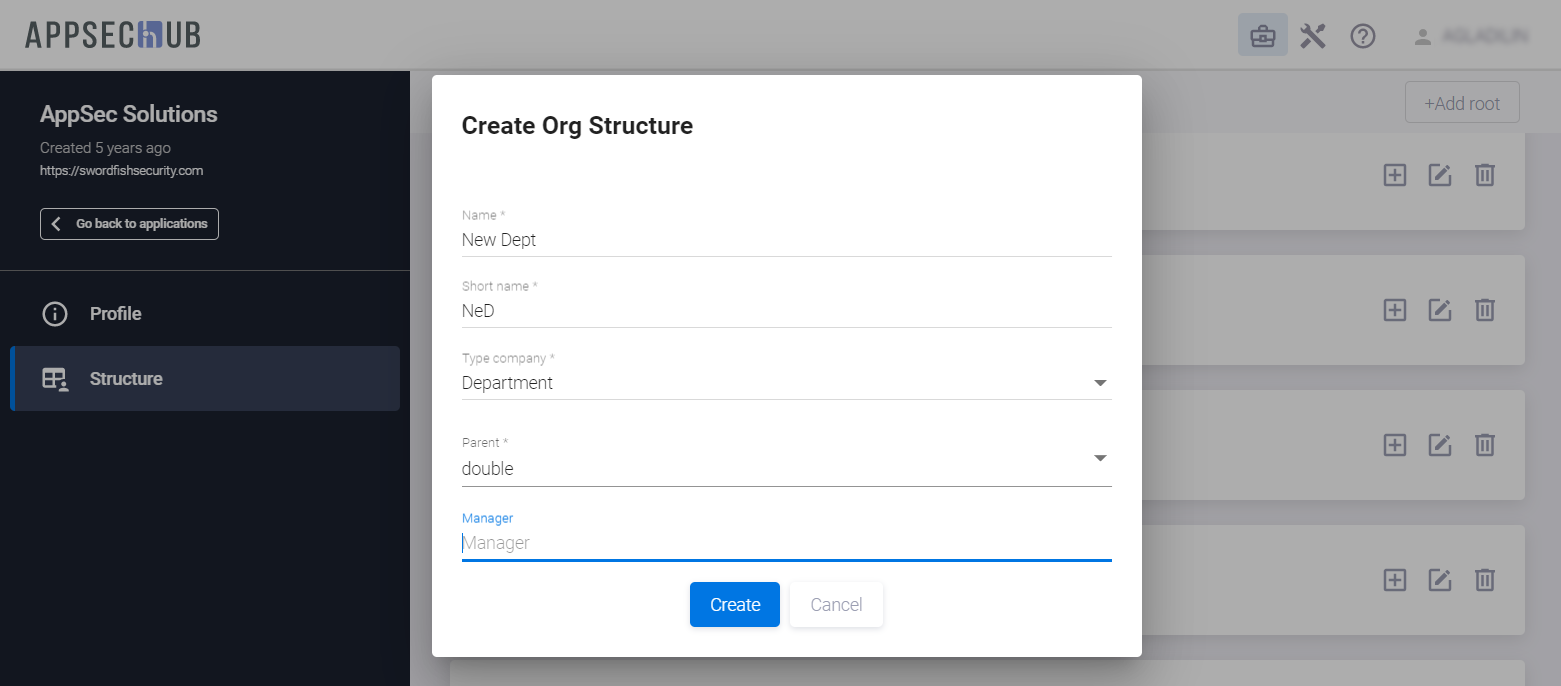Click the user profile avatar icon
The image size is (1561, 686).
pos(1422,36)
